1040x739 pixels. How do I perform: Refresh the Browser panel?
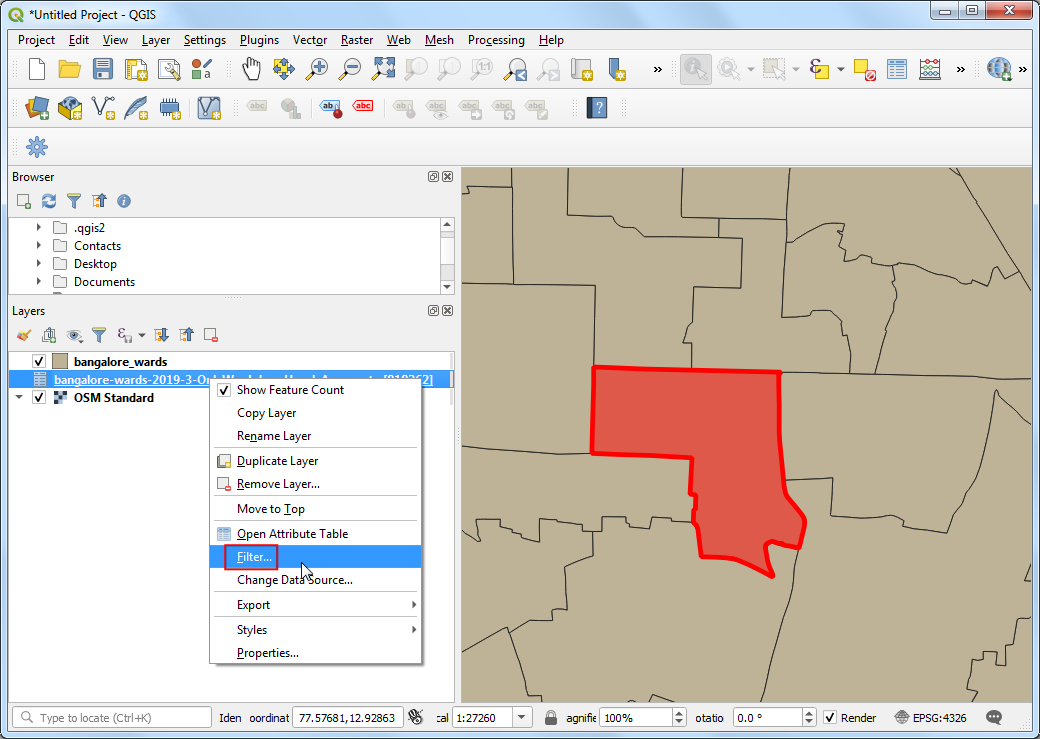tap(49, 201)
